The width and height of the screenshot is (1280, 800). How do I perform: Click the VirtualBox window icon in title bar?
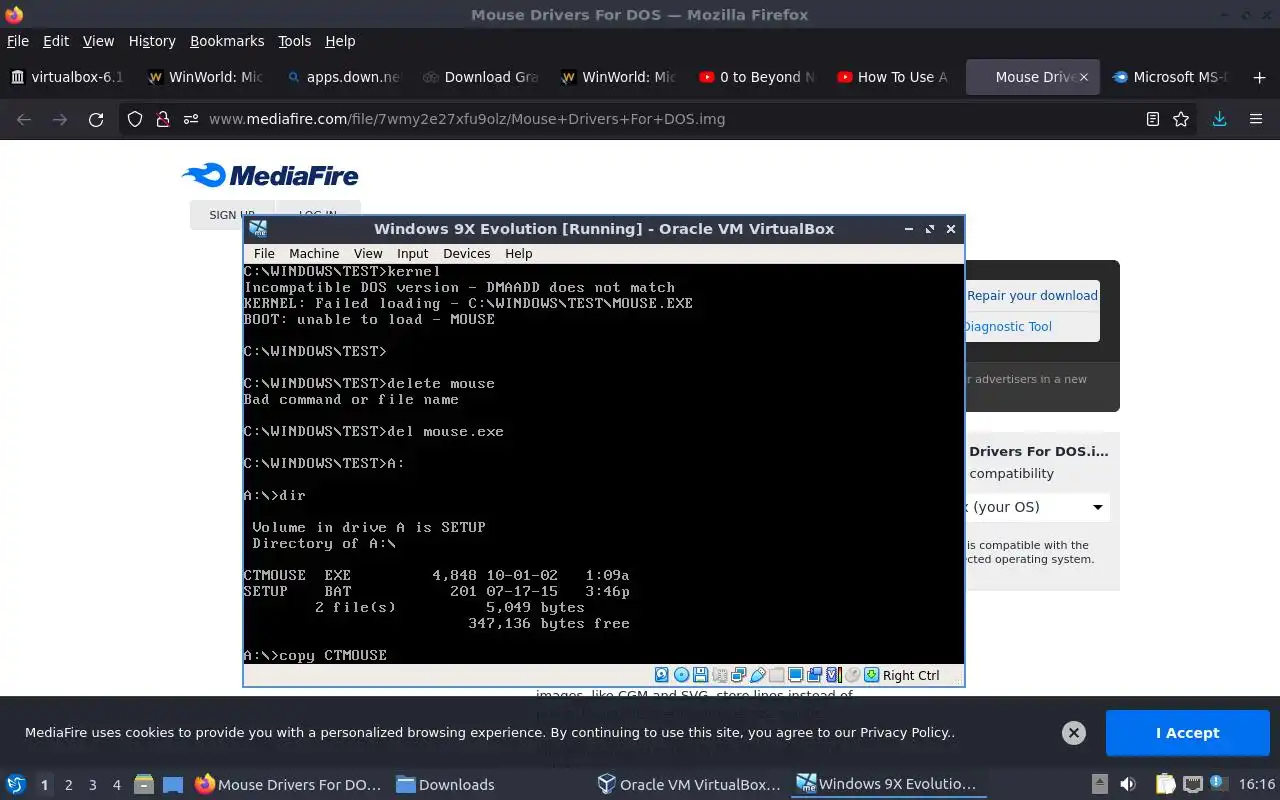[257, 228]
